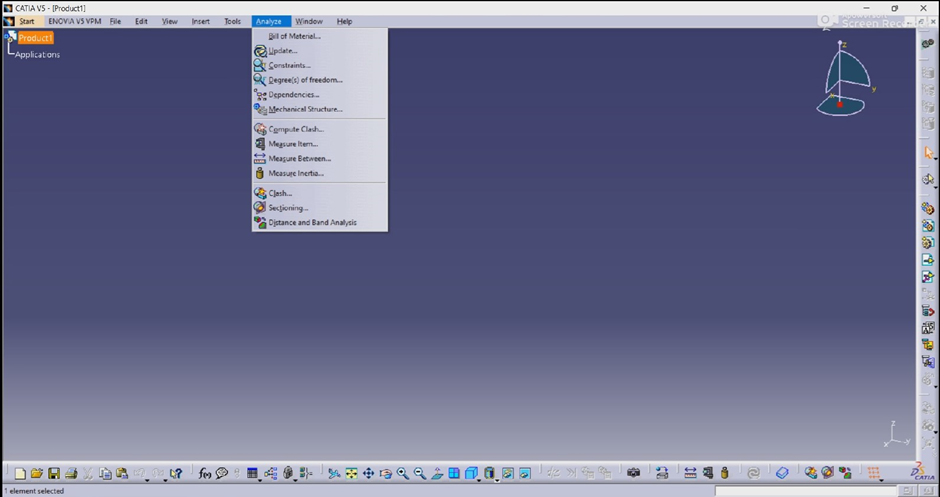Choose Dependencies... in the Analyze menu
The image size is (940, 497).
pyautogui.click(x=320, y=95)
